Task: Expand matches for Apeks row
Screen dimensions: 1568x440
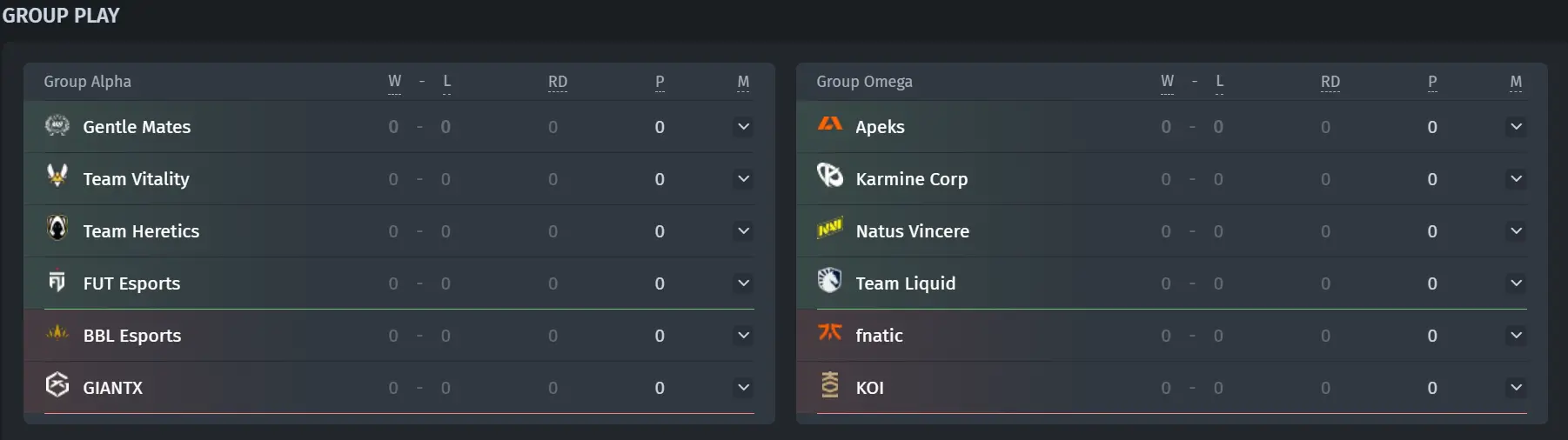Action: [x=1516, y=127]
